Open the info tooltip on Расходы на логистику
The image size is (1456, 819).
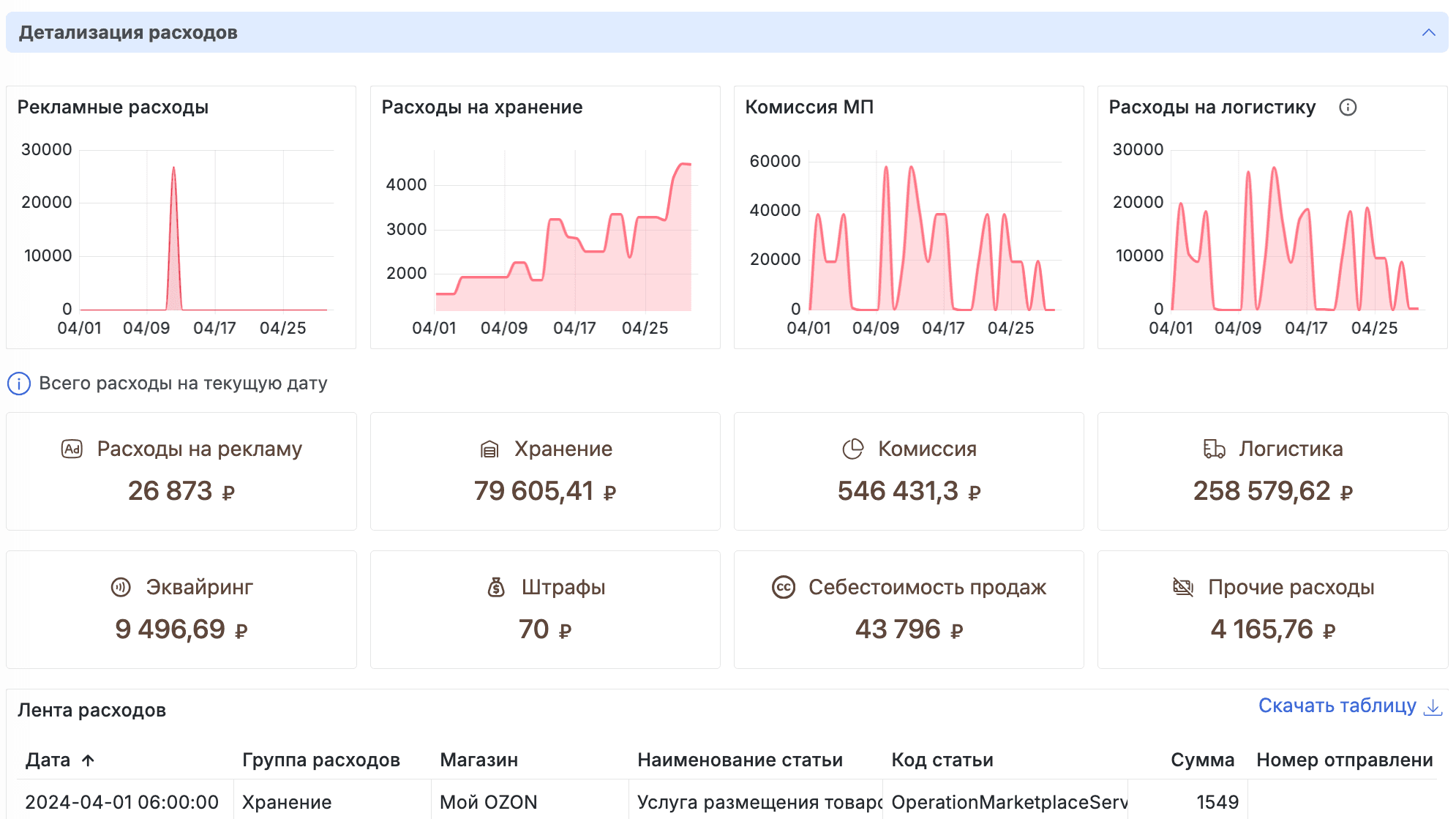(x=1348, y=108)
